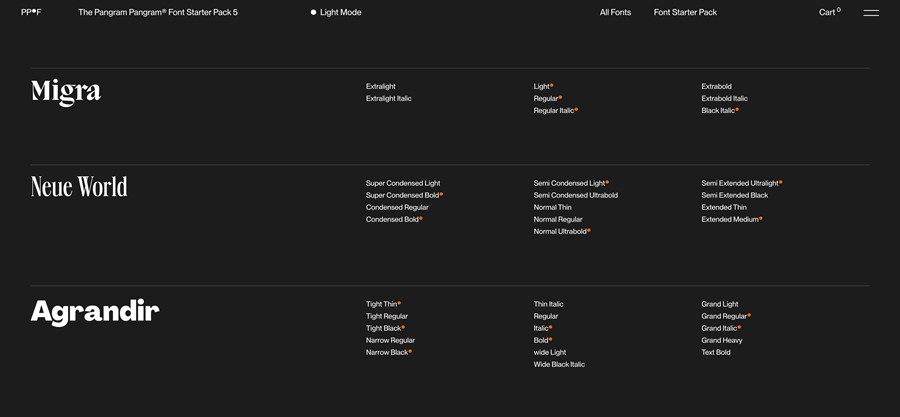Select Normal Regular
The width and height of the screenshot is (900, 417).
[558, 220]
